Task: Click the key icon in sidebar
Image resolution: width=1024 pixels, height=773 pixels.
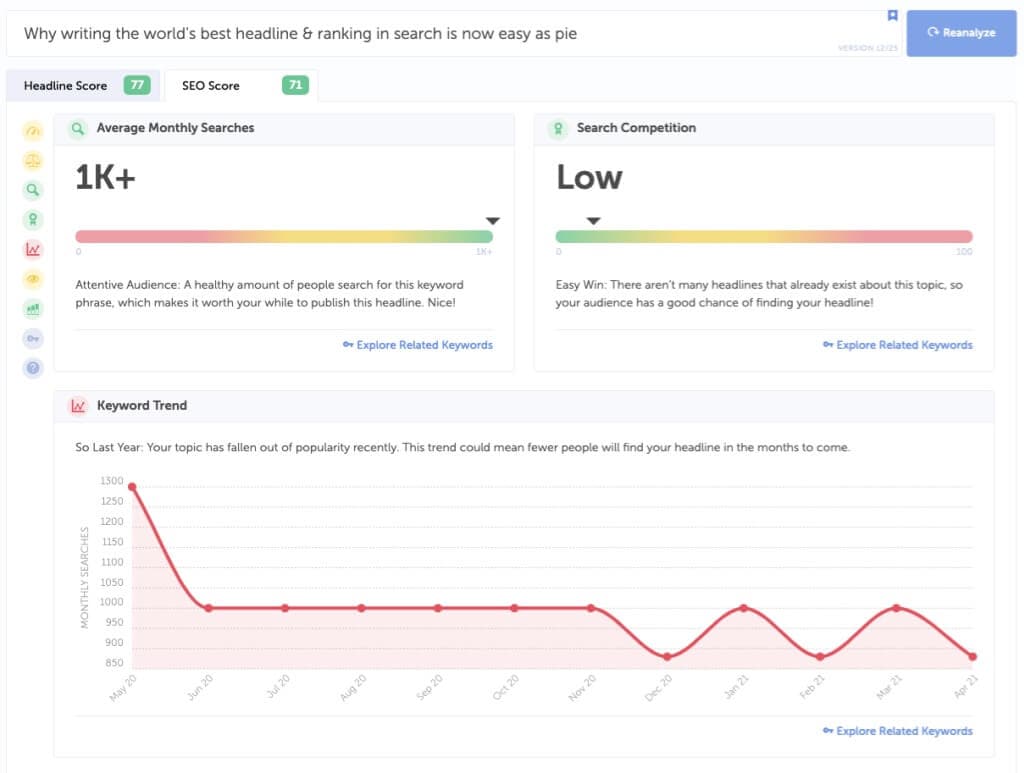Action: tap(33, 338)
